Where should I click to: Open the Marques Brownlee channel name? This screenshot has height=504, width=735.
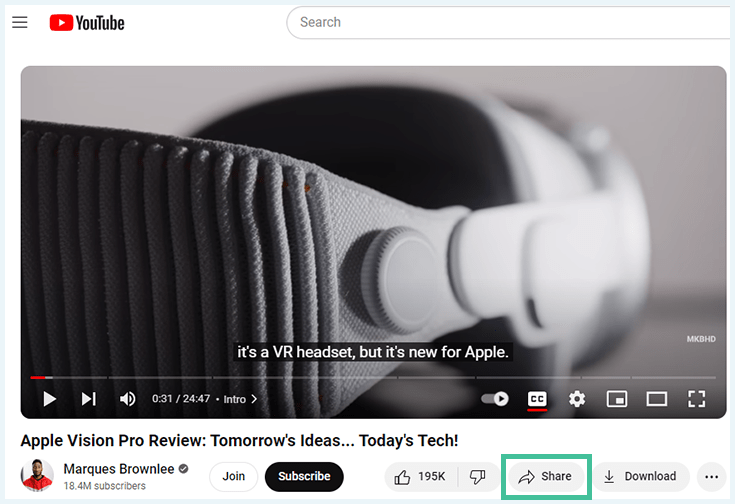(x=119, y=469)
